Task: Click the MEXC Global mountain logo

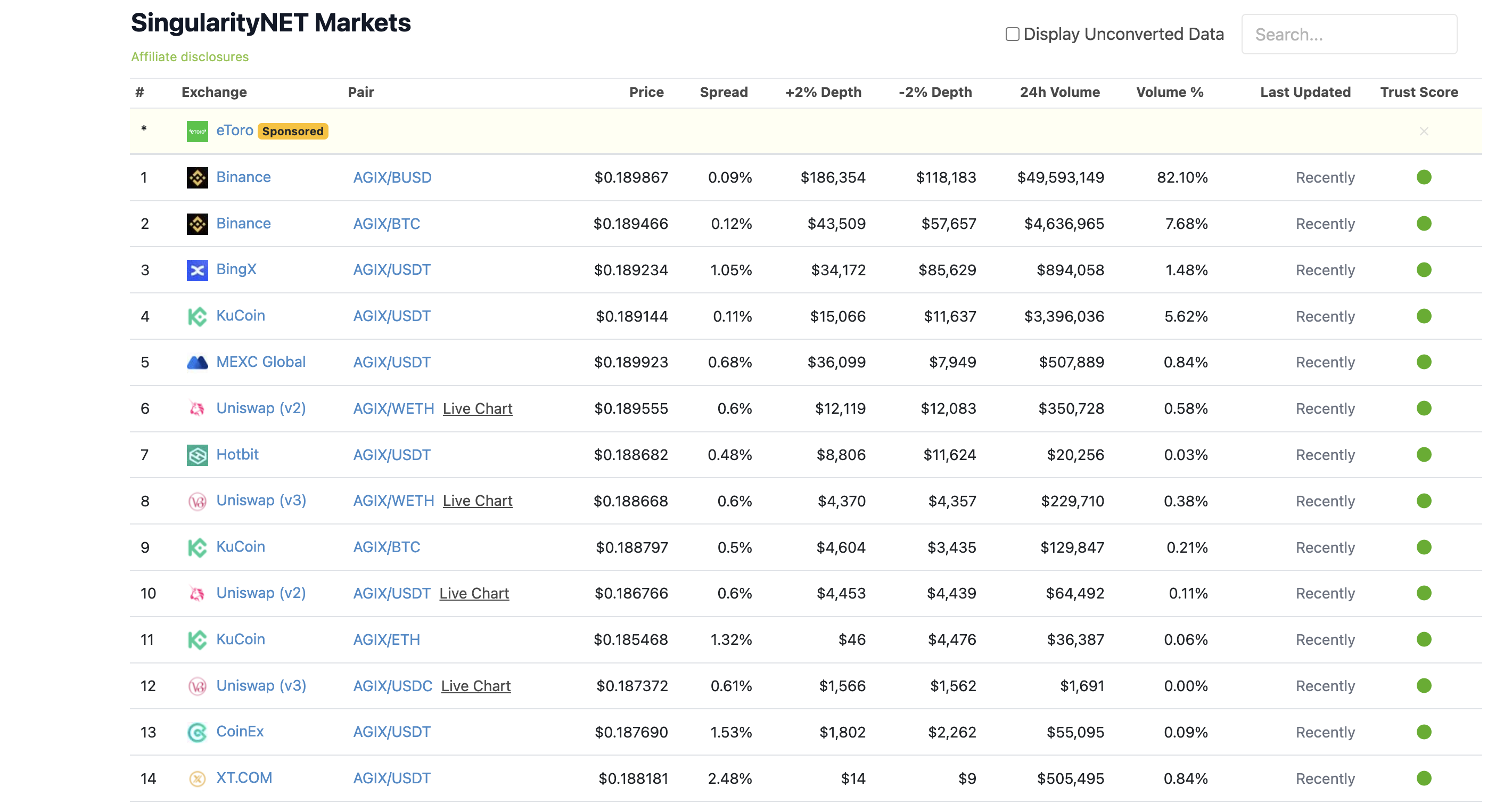Action: tap(197, 362)
